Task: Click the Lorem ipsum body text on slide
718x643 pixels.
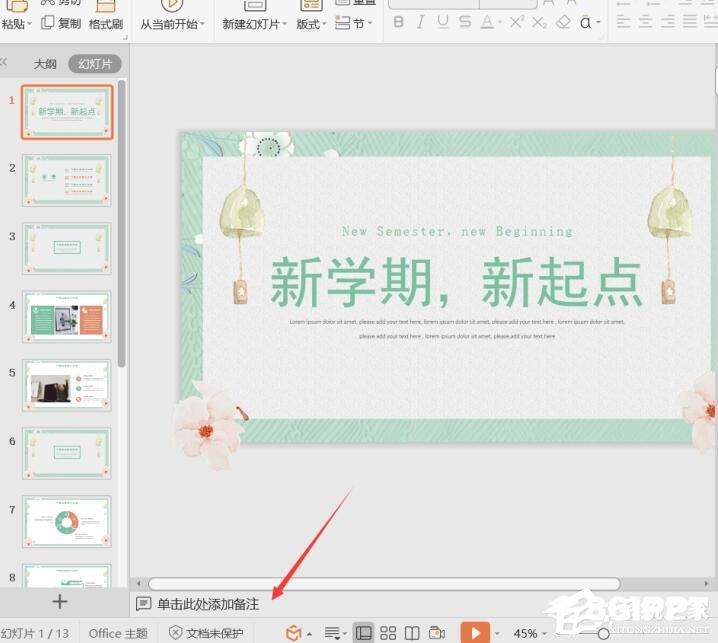Action: click(457, 329)
